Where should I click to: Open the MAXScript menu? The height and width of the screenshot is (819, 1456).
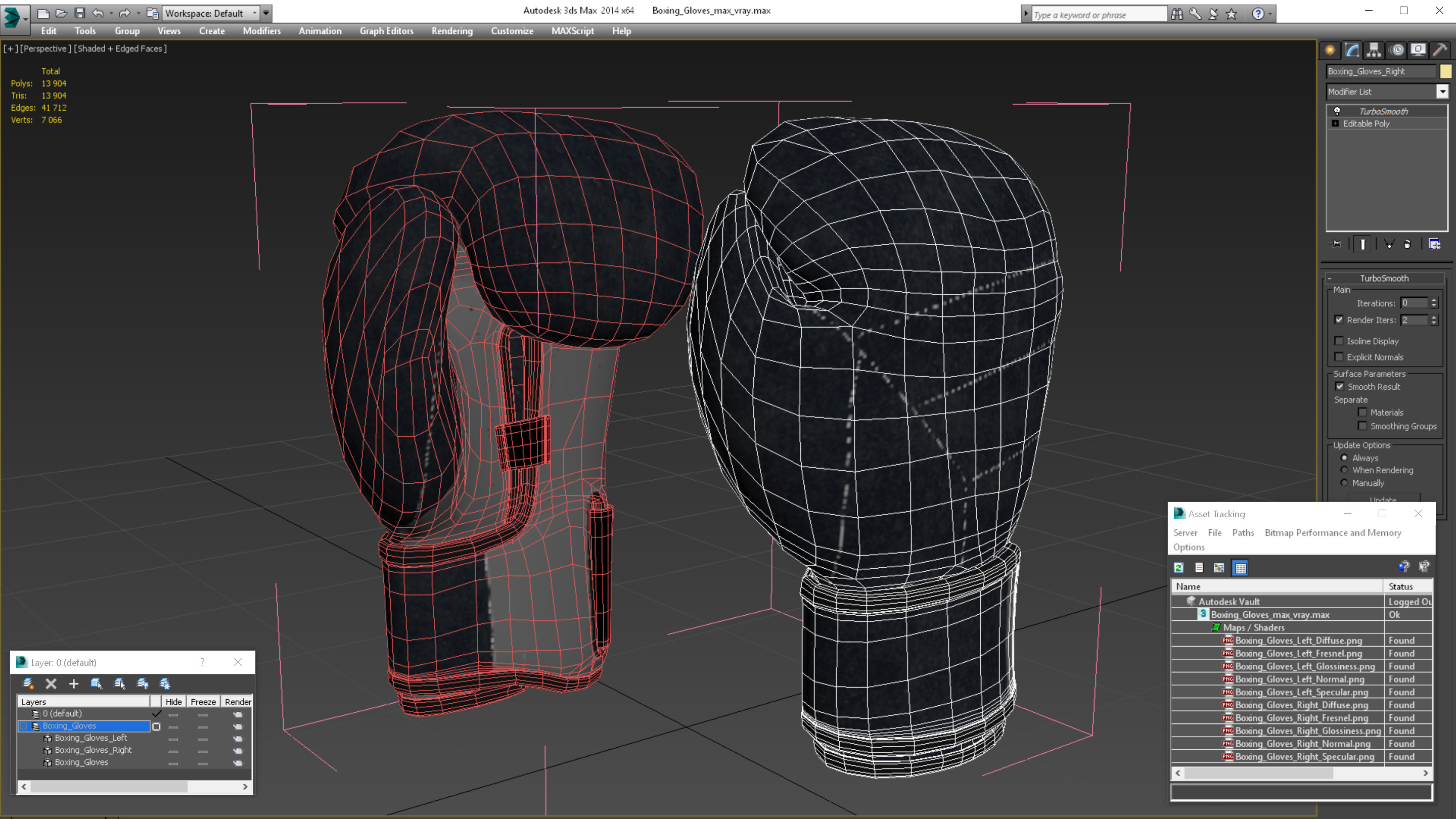(573, 31)
